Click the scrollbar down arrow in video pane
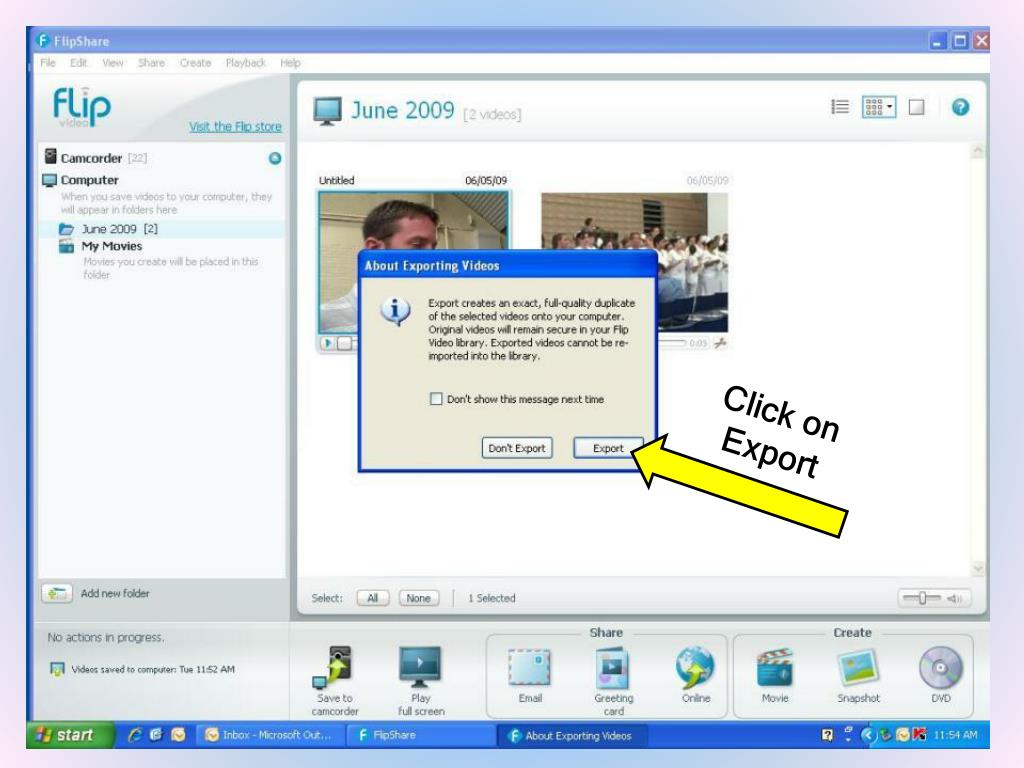Viewport: 1024px width, 768px height. [x=978, y=569]
